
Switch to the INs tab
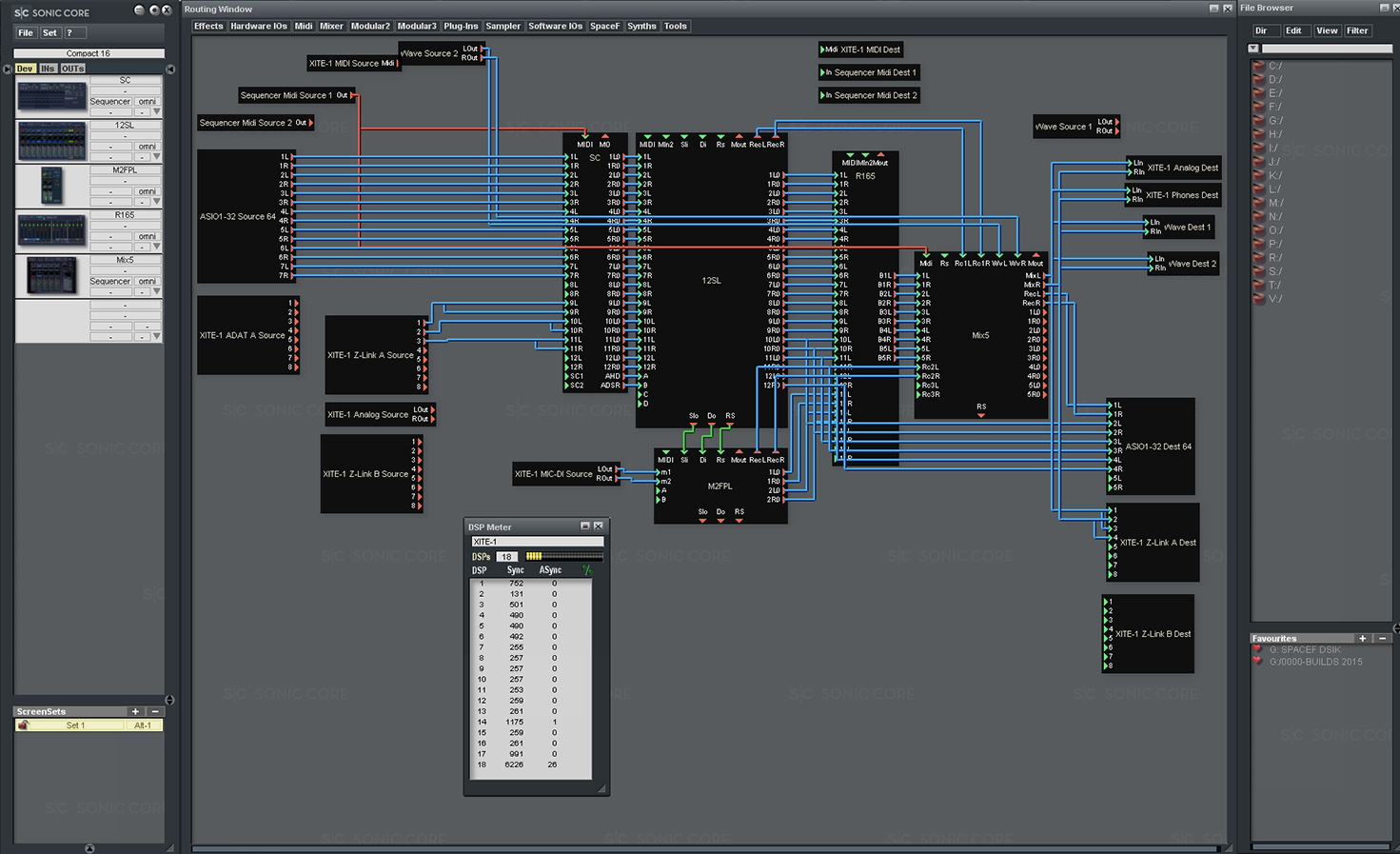(48, 69)
